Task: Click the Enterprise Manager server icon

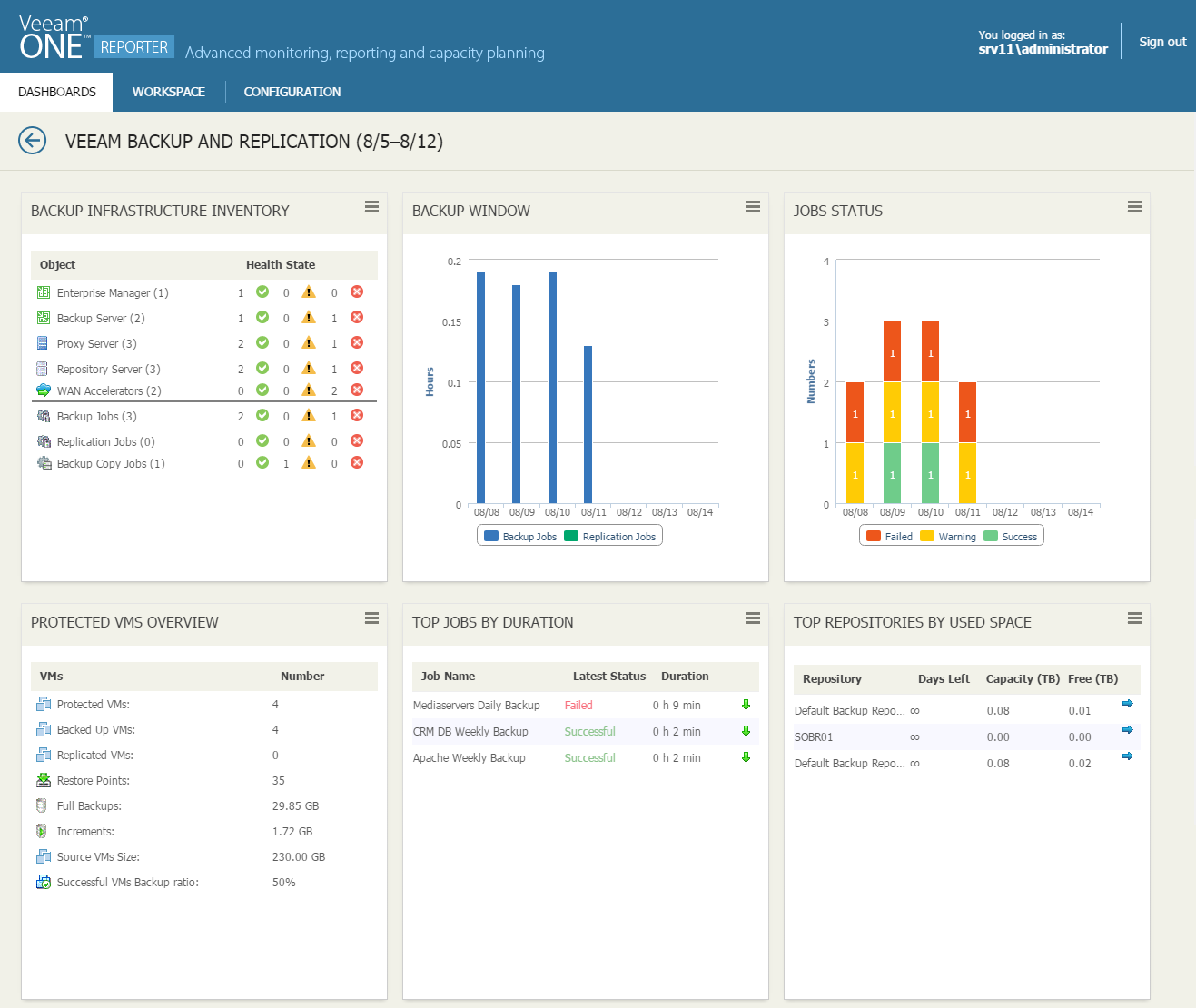Action: [43, 292]
